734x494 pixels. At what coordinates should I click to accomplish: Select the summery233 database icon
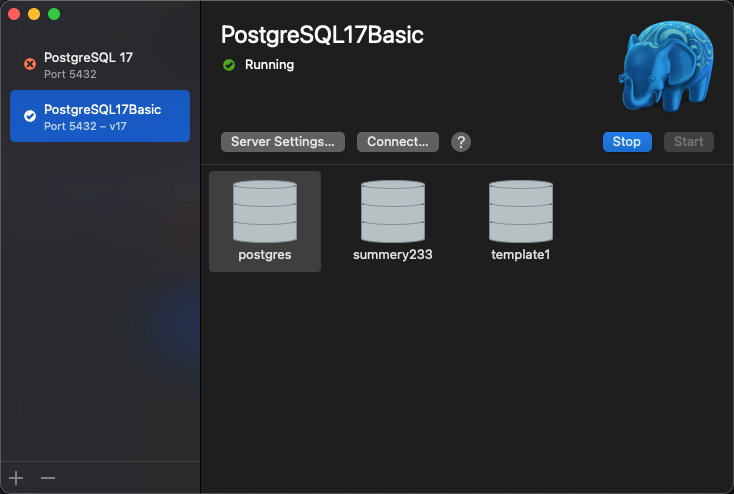tap(393, 212)
